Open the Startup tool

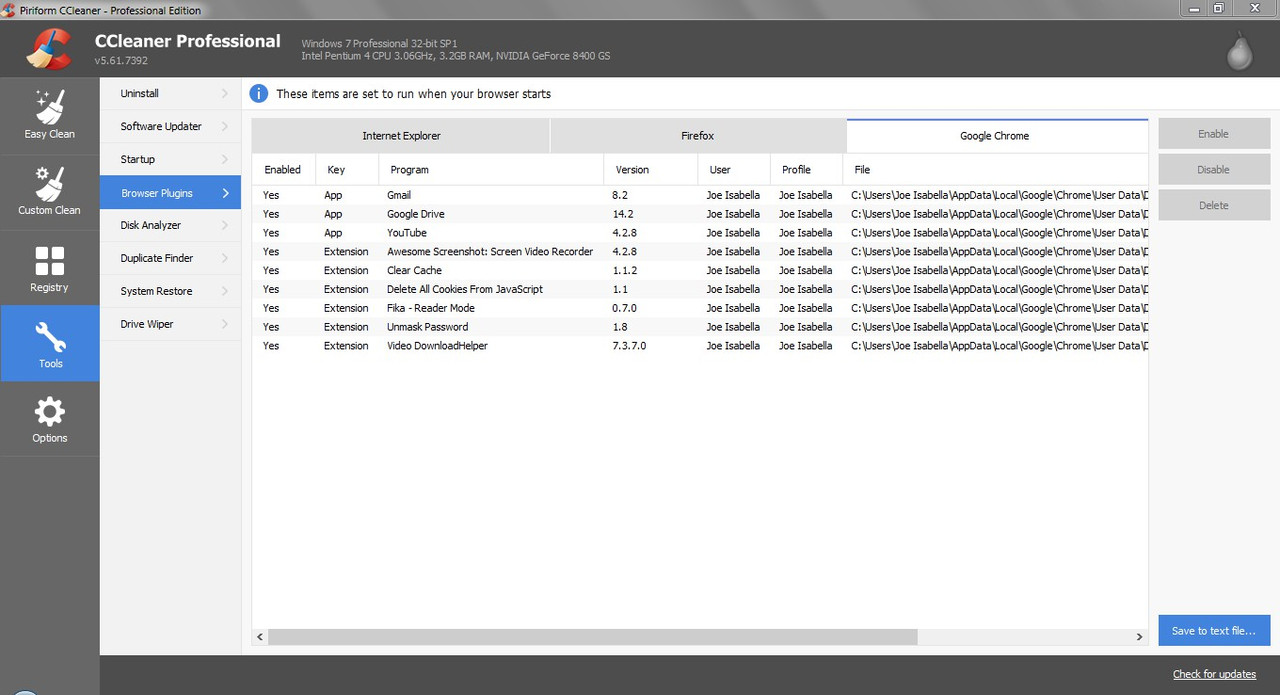170,159
